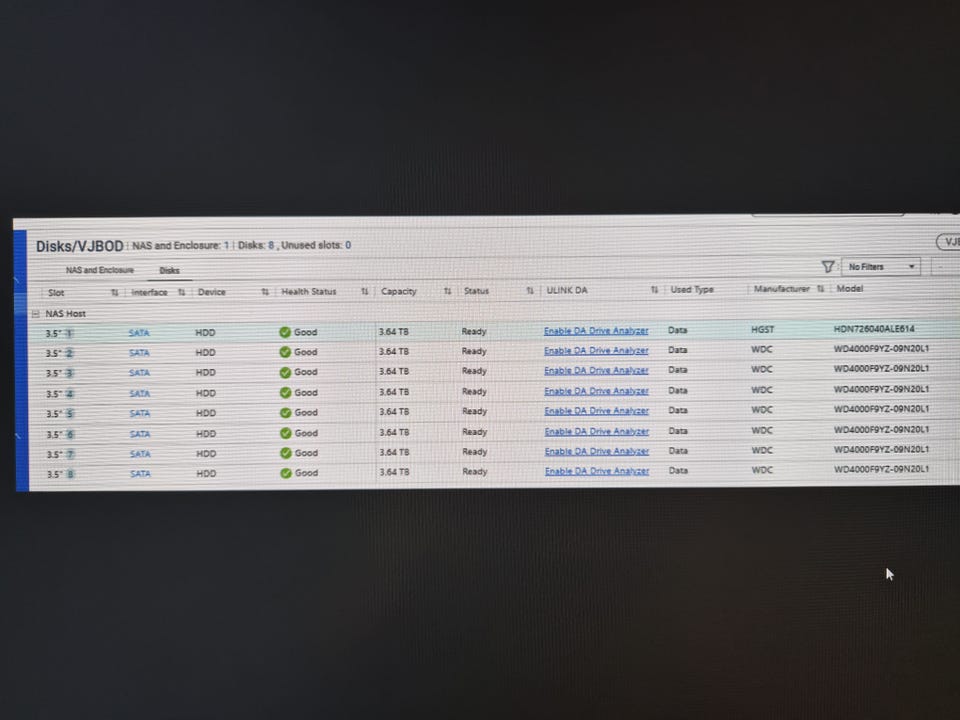Select slot 3.5" 5 disk row
The height and width of the screenshot is (720, 960).
[x=494, y=412]
